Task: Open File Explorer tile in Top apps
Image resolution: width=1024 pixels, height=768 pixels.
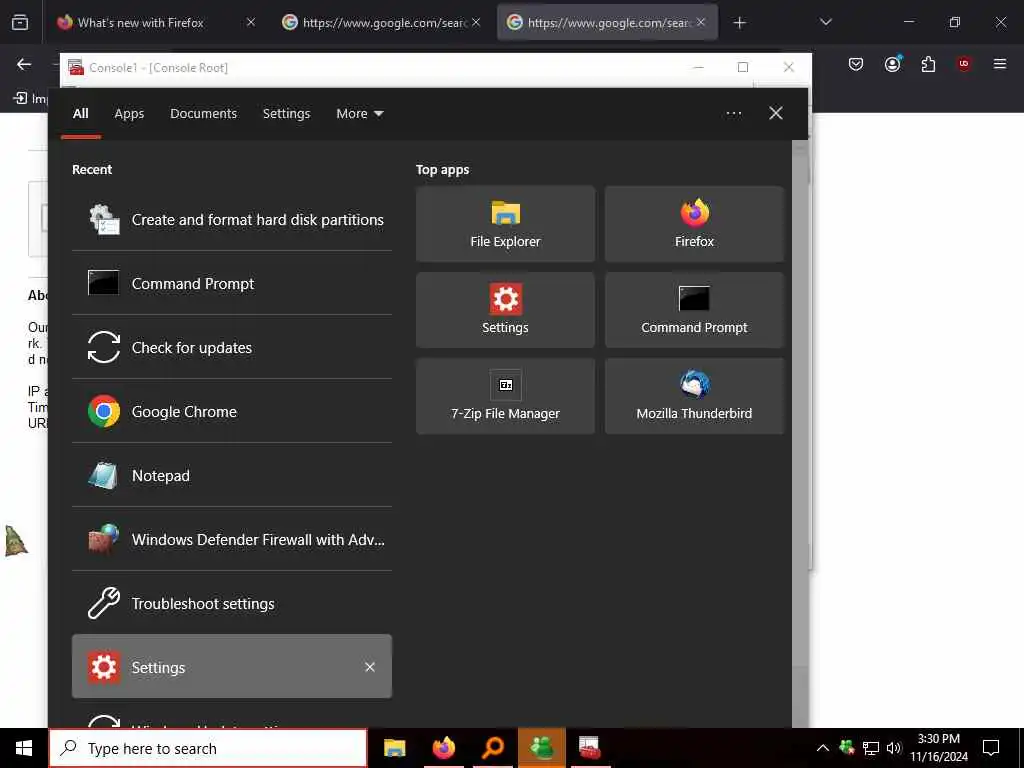Action: (505, 224)
